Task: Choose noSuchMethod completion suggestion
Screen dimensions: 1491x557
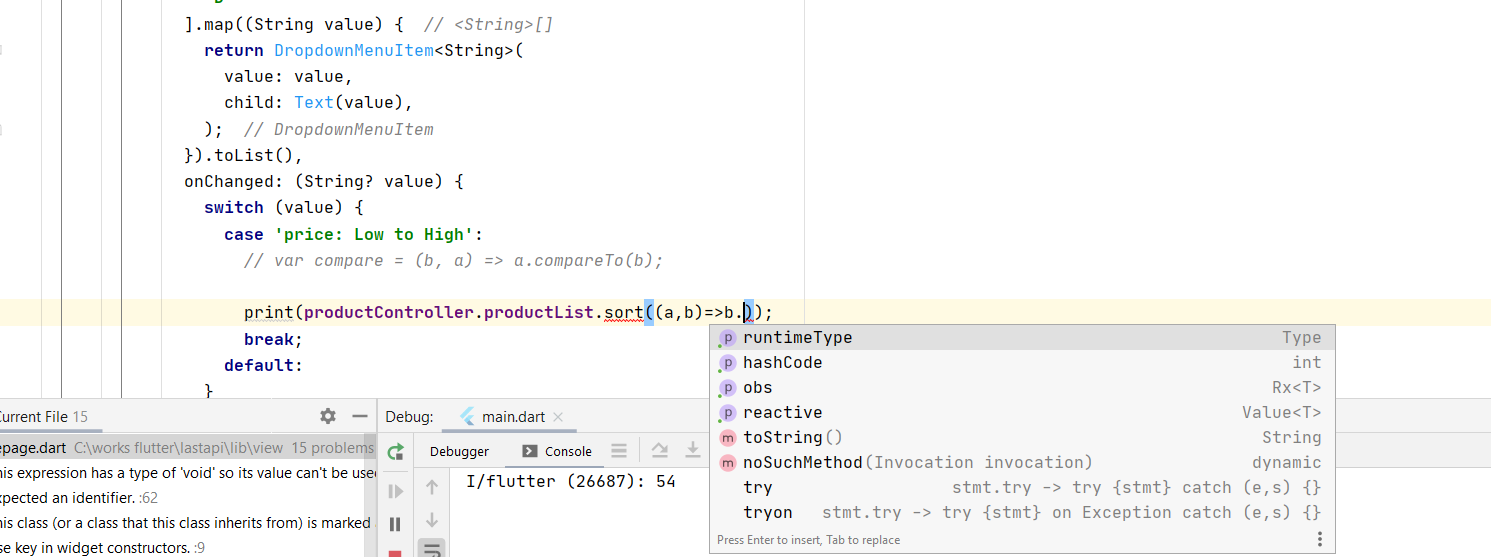Action: pos(1020,463)
